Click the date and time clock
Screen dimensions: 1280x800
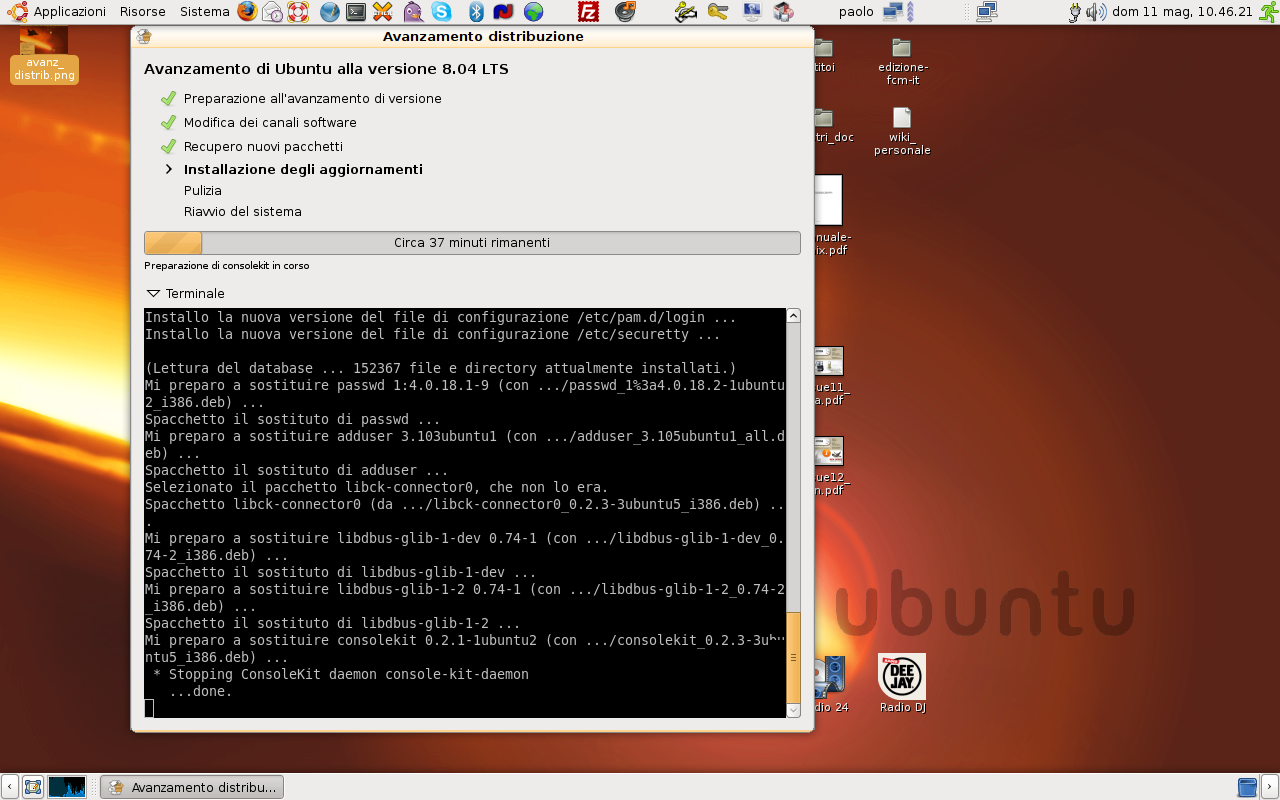(x=1182, y=12)
